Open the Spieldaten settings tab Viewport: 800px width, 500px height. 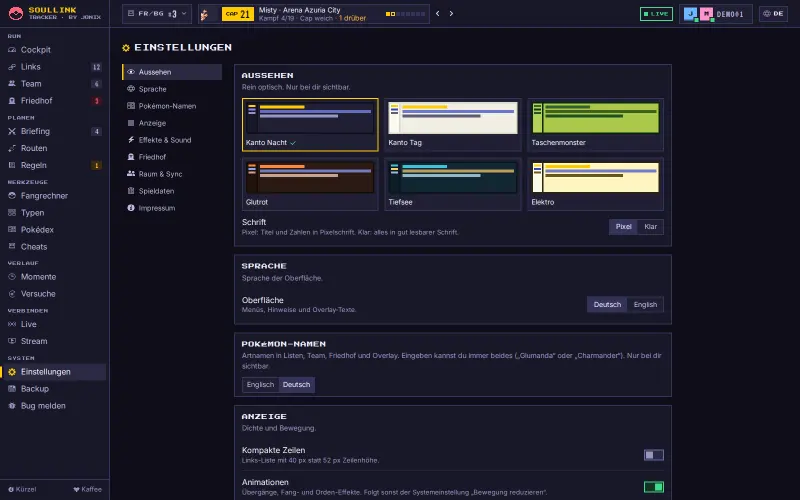click(172, 191)
